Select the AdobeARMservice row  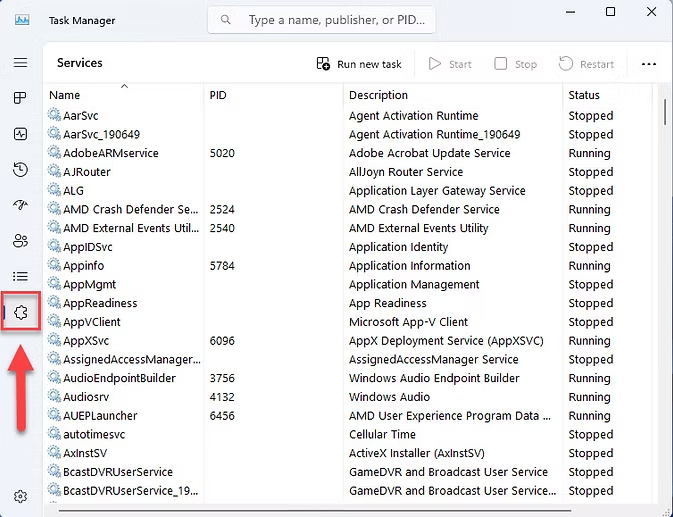click(x=111, y=153)
